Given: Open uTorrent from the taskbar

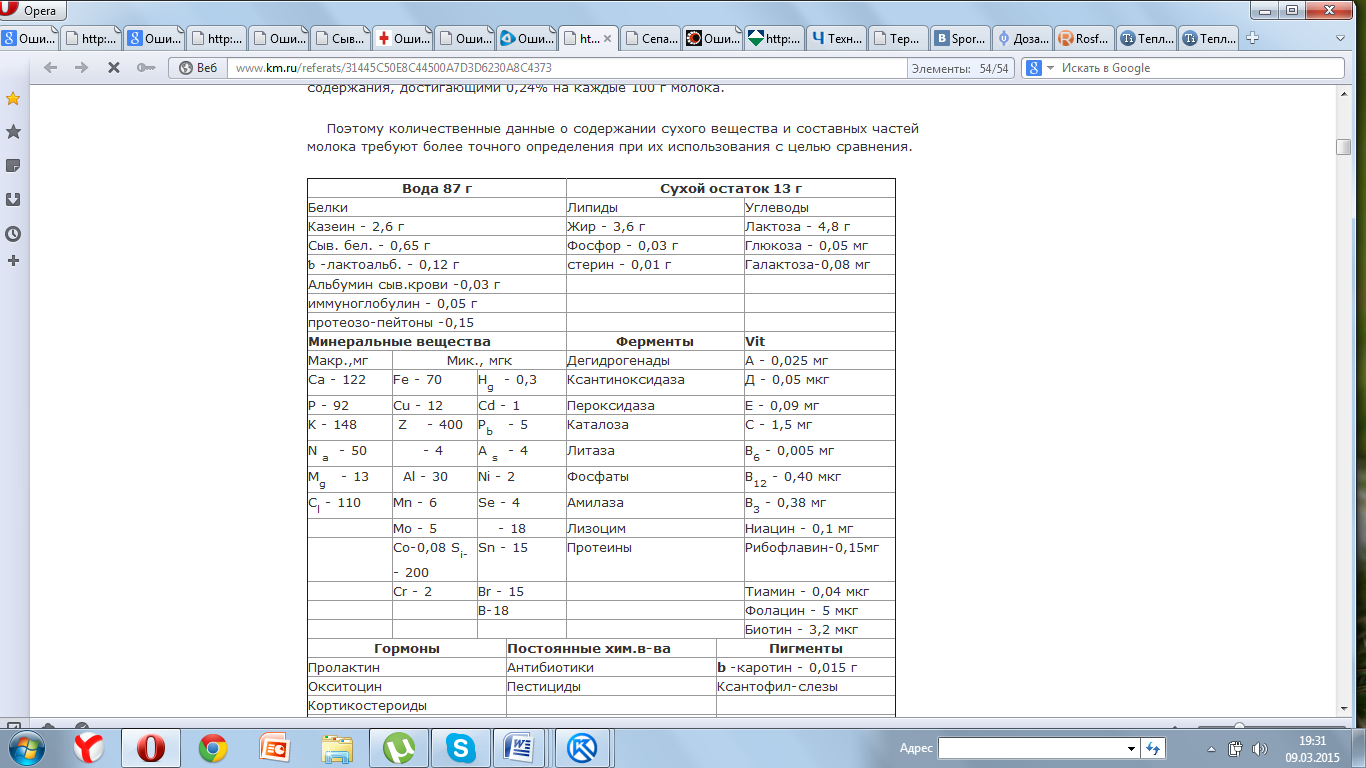Looking at the screenshot, I should point(398,747).
